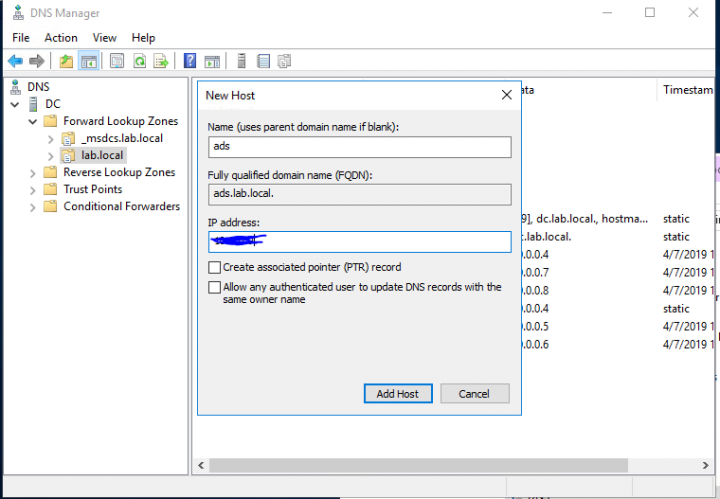Expand the _msdcs.lab.local zone
Screen dimensions: 720x499
(x=51, y=139)
